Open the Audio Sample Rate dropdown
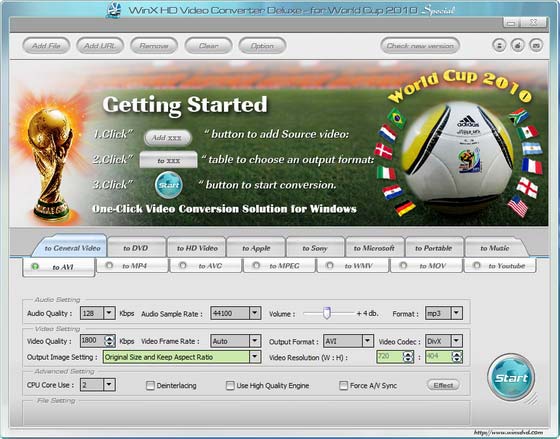560x439 pixels. [x=255, y=313]
